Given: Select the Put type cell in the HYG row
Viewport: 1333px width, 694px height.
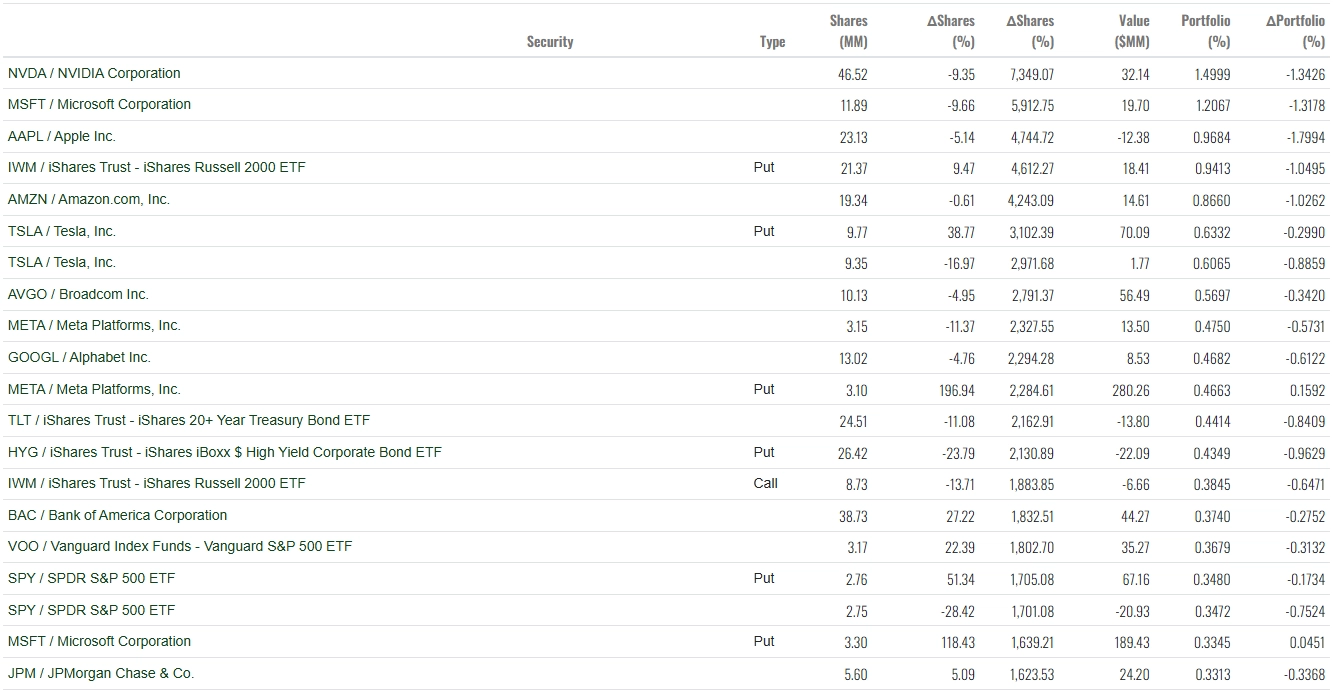Looking at the screenshot, I should pos(764,452).
